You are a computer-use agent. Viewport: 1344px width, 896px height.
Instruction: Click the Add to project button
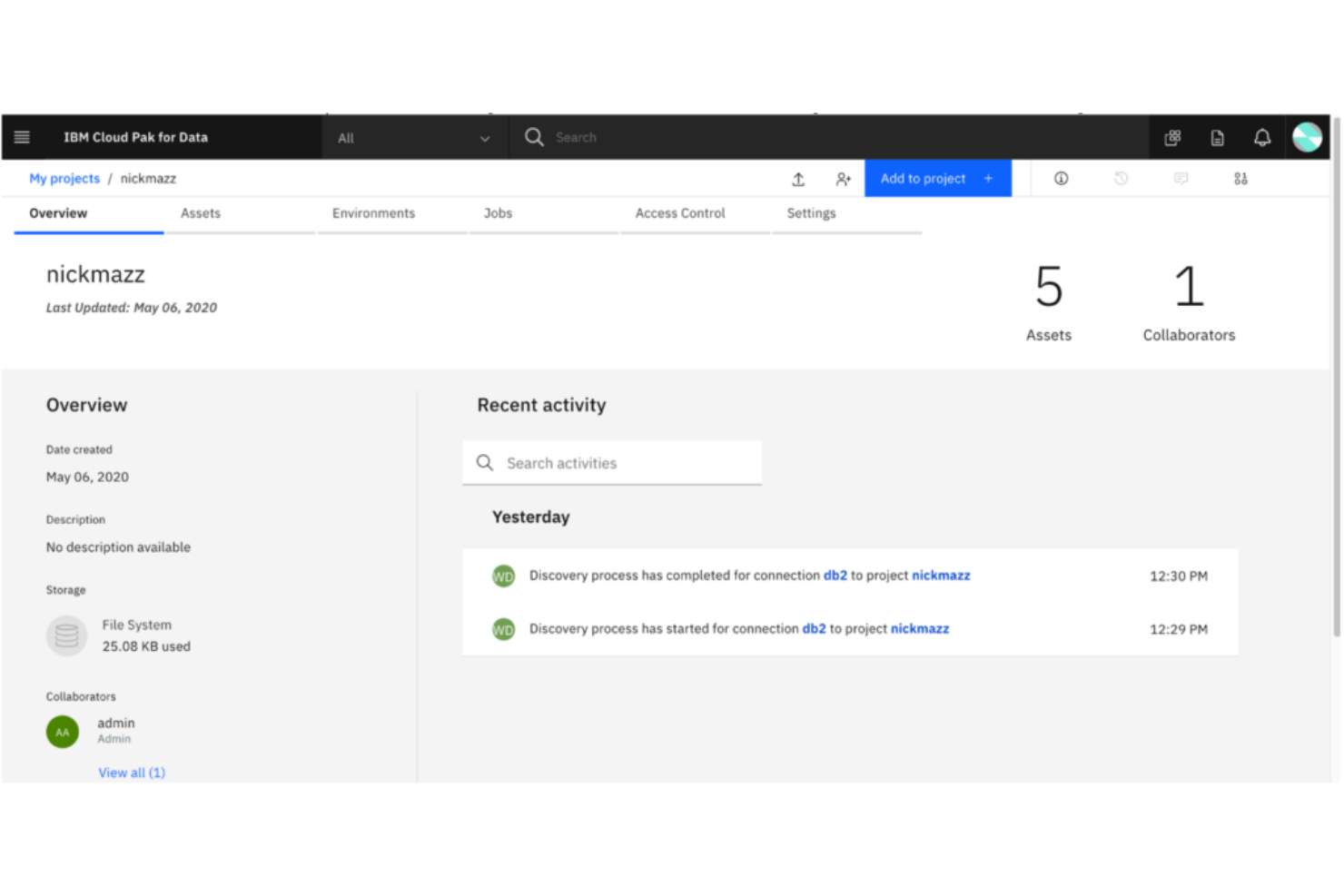pos(938,179)
